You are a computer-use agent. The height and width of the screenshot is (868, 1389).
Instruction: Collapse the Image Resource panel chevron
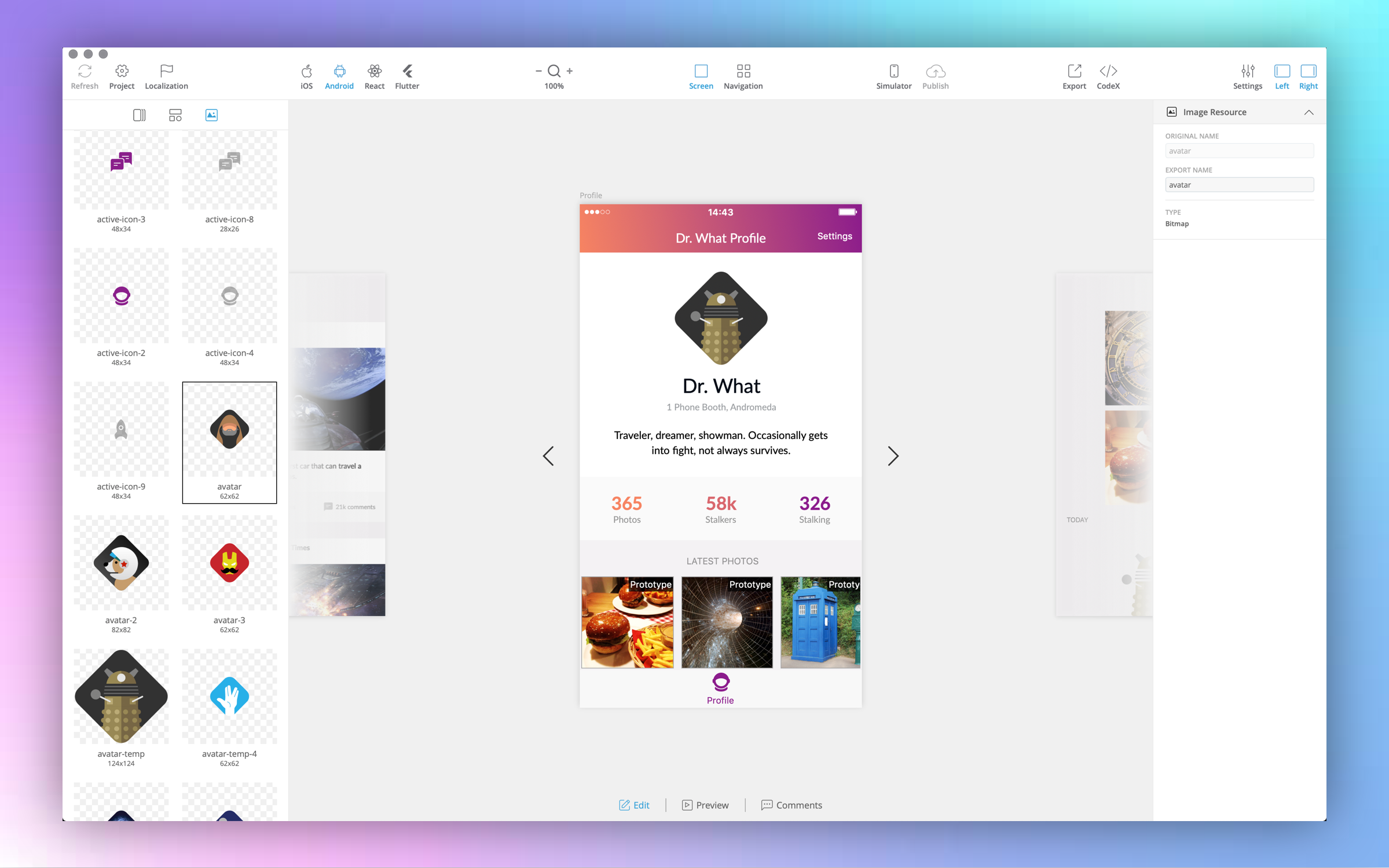1309,112
